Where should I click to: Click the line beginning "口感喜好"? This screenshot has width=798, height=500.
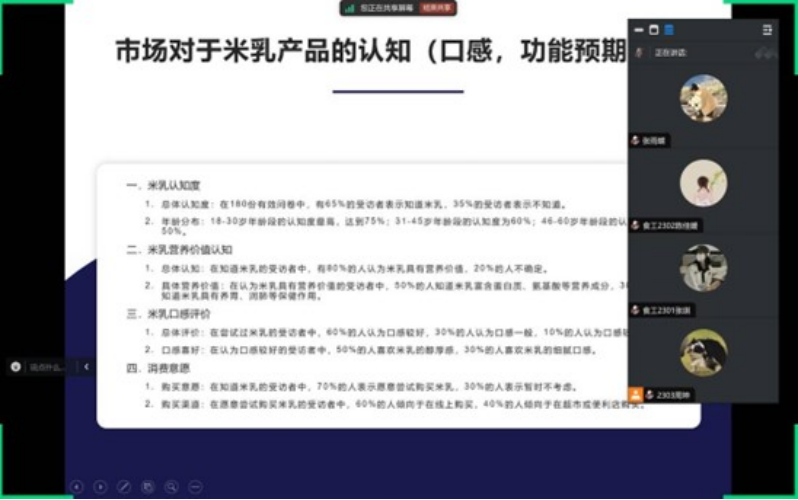(370, 350)
